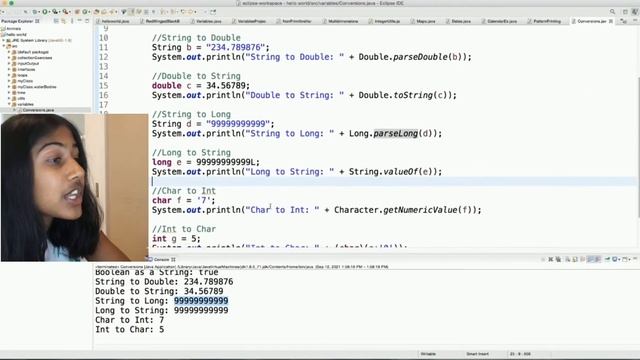The height and width of the screenshot is (360, 640).
Task: Toggle show console when standard error changes
Action: tap(598, 259)
